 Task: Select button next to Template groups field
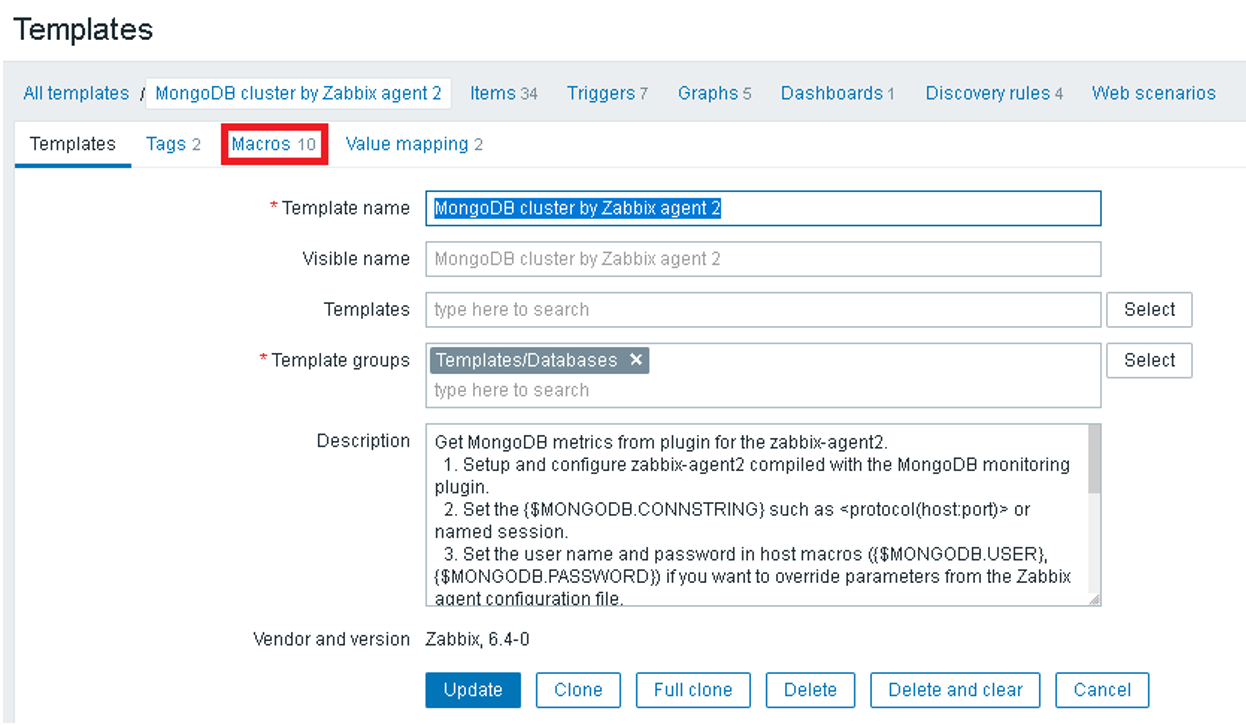click(1149, 361)
